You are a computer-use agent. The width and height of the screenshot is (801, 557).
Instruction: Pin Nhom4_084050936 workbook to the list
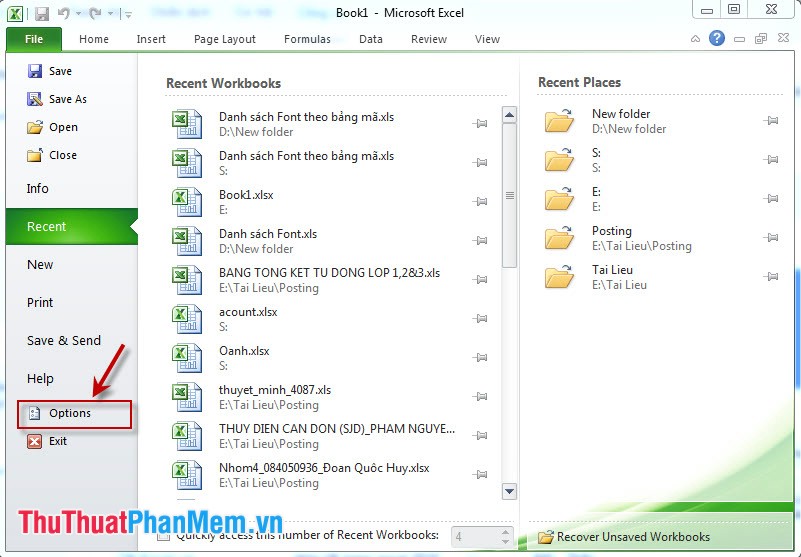click(x=480, y=475)
